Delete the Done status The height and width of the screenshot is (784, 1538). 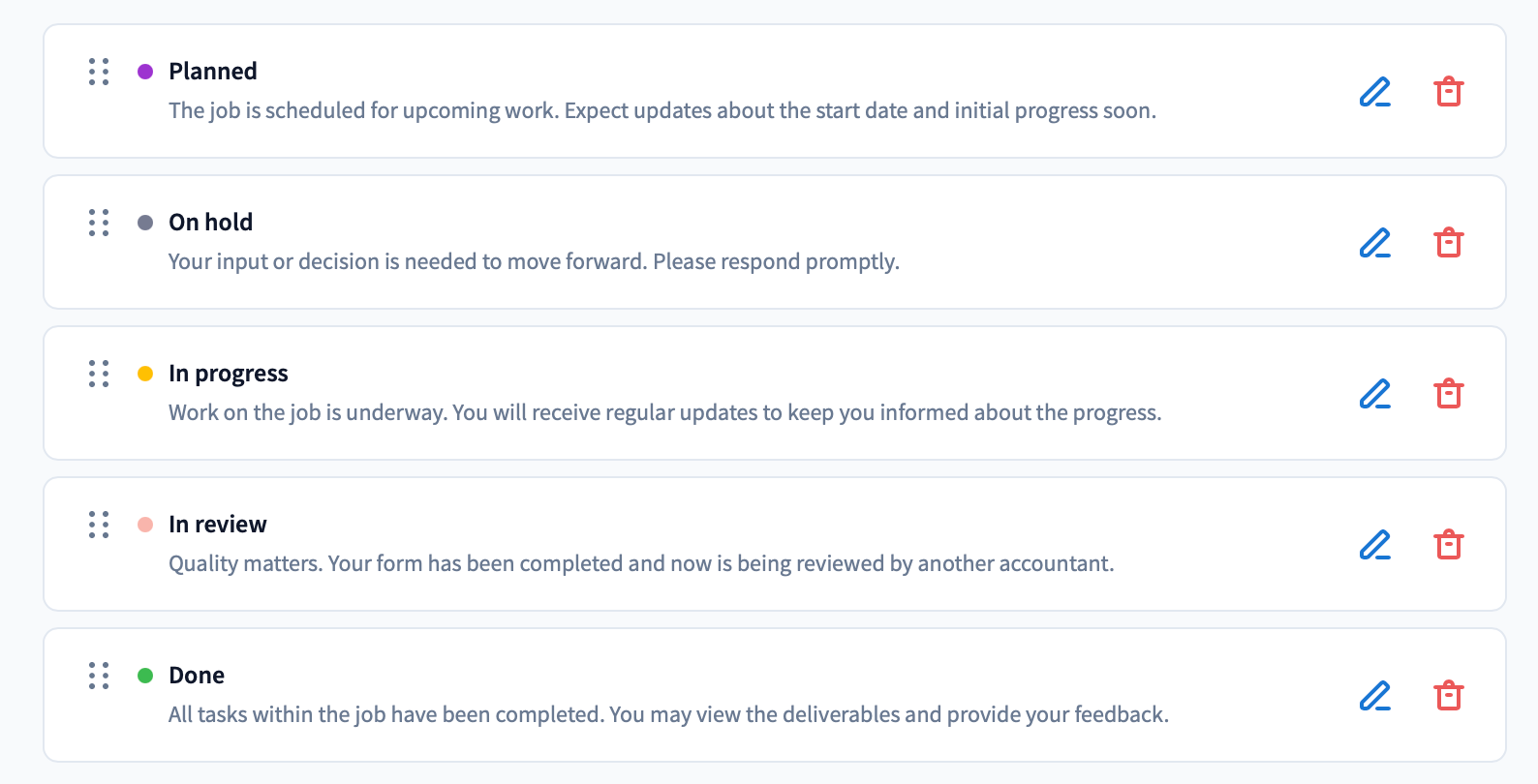pyautogui.click(x=1448, y=696)
